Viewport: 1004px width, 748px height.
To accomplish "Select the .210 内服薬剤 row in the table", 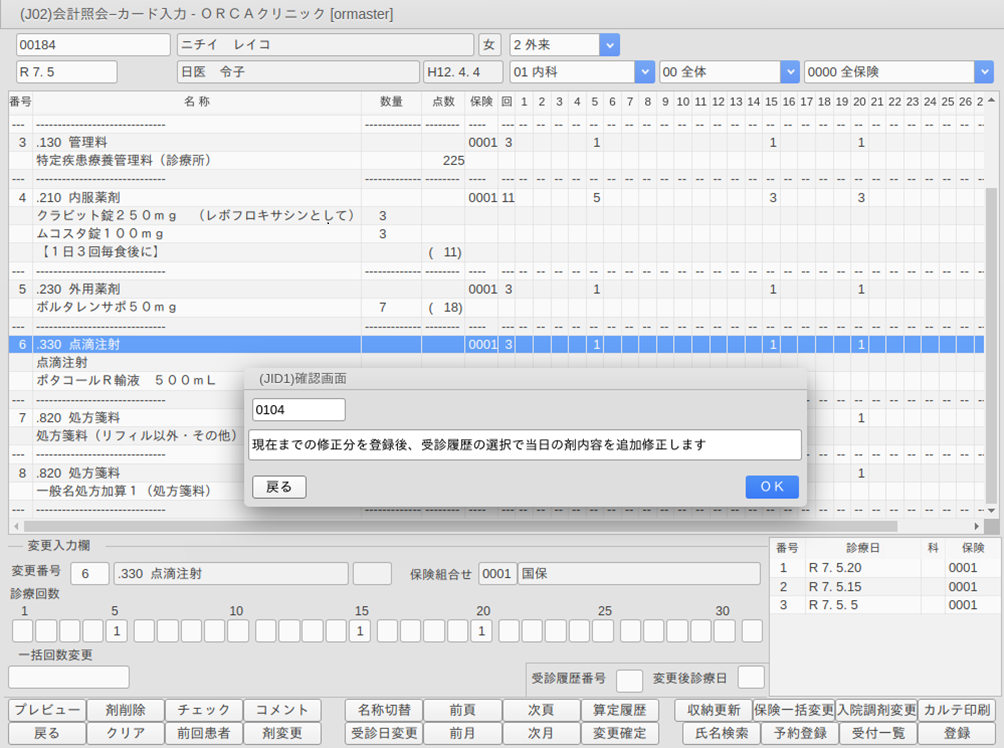I will pos(200,198).
